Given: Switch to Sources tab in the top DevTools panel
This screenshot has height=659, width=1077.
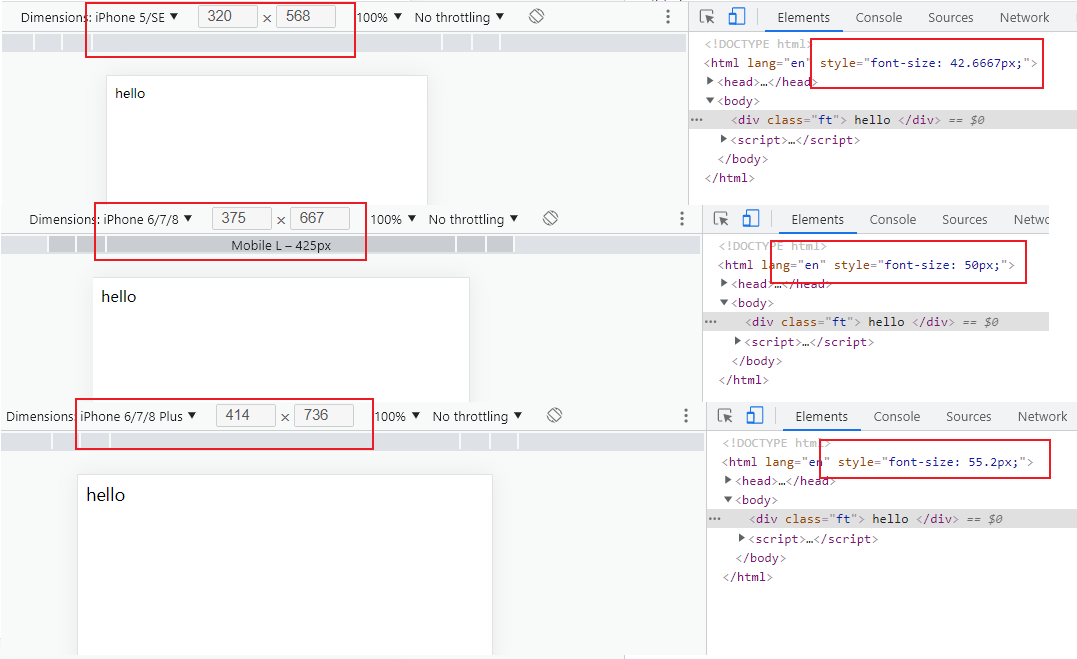Looking at the screenshot, I should pyautogui.click(x=951, y=17).
